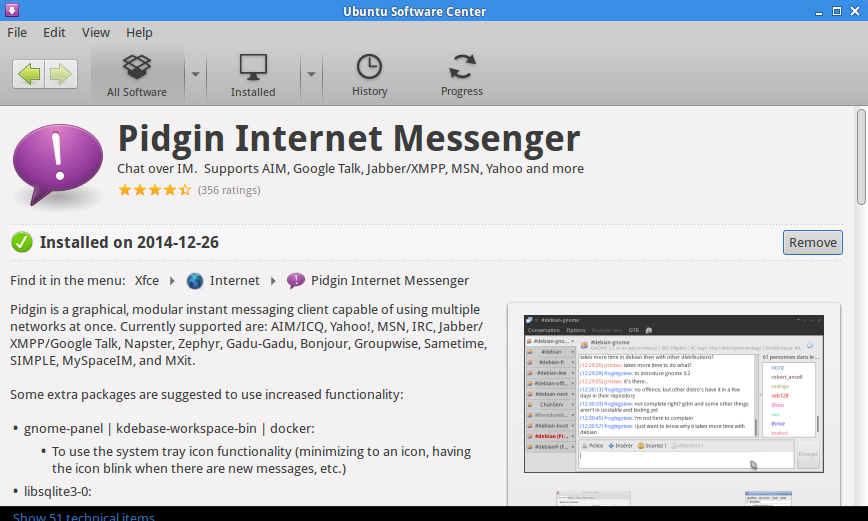
Task: Minimize the Ubuntu Software Center window
Action: (819, 12)
